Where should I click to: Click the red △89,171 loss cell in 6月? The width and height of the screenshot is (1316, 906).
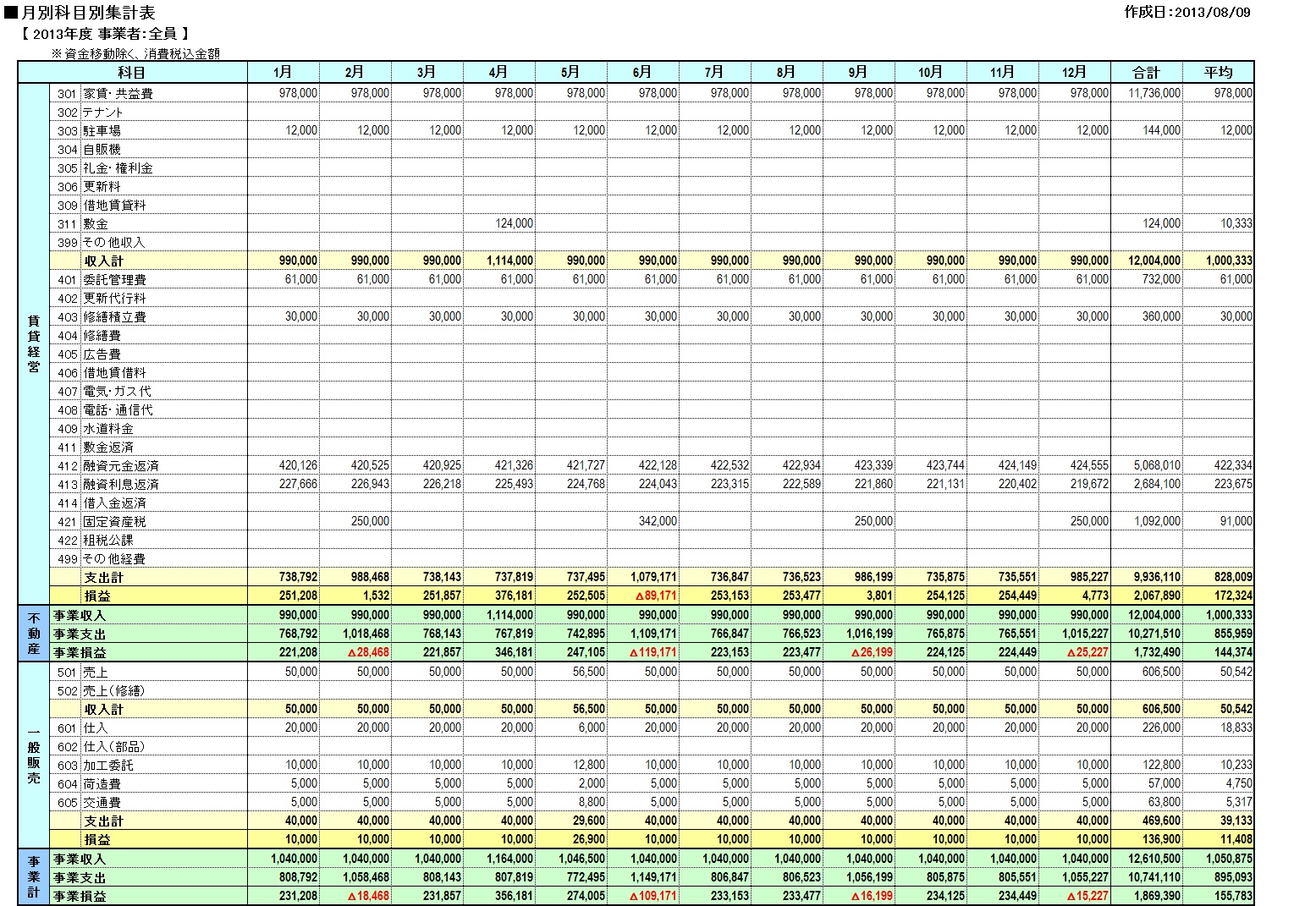pyautogui.click(x=643, y=596)
